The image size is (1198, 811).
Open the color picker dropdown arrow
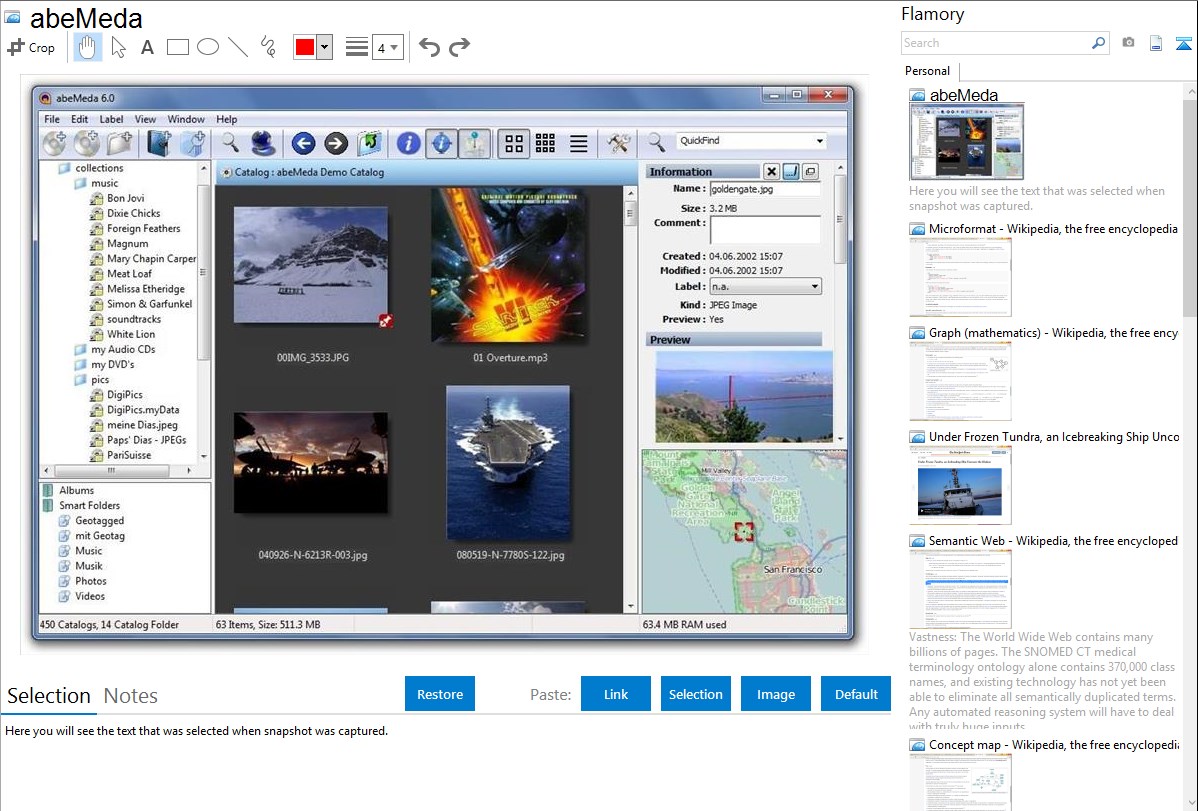[324, 47]
